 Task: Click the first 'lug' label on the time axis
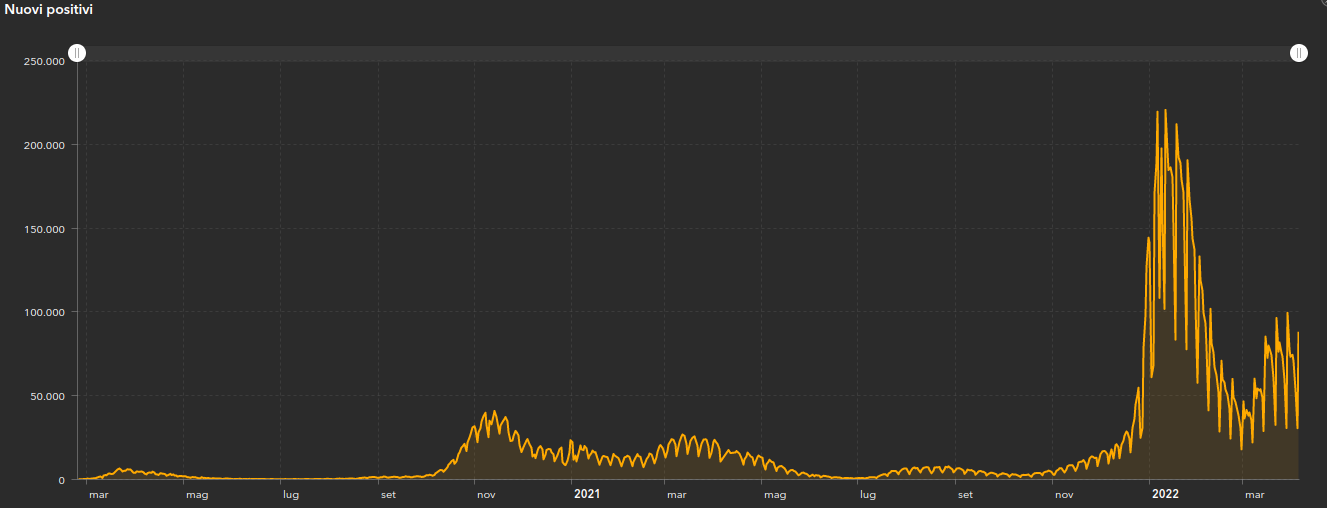291,494
